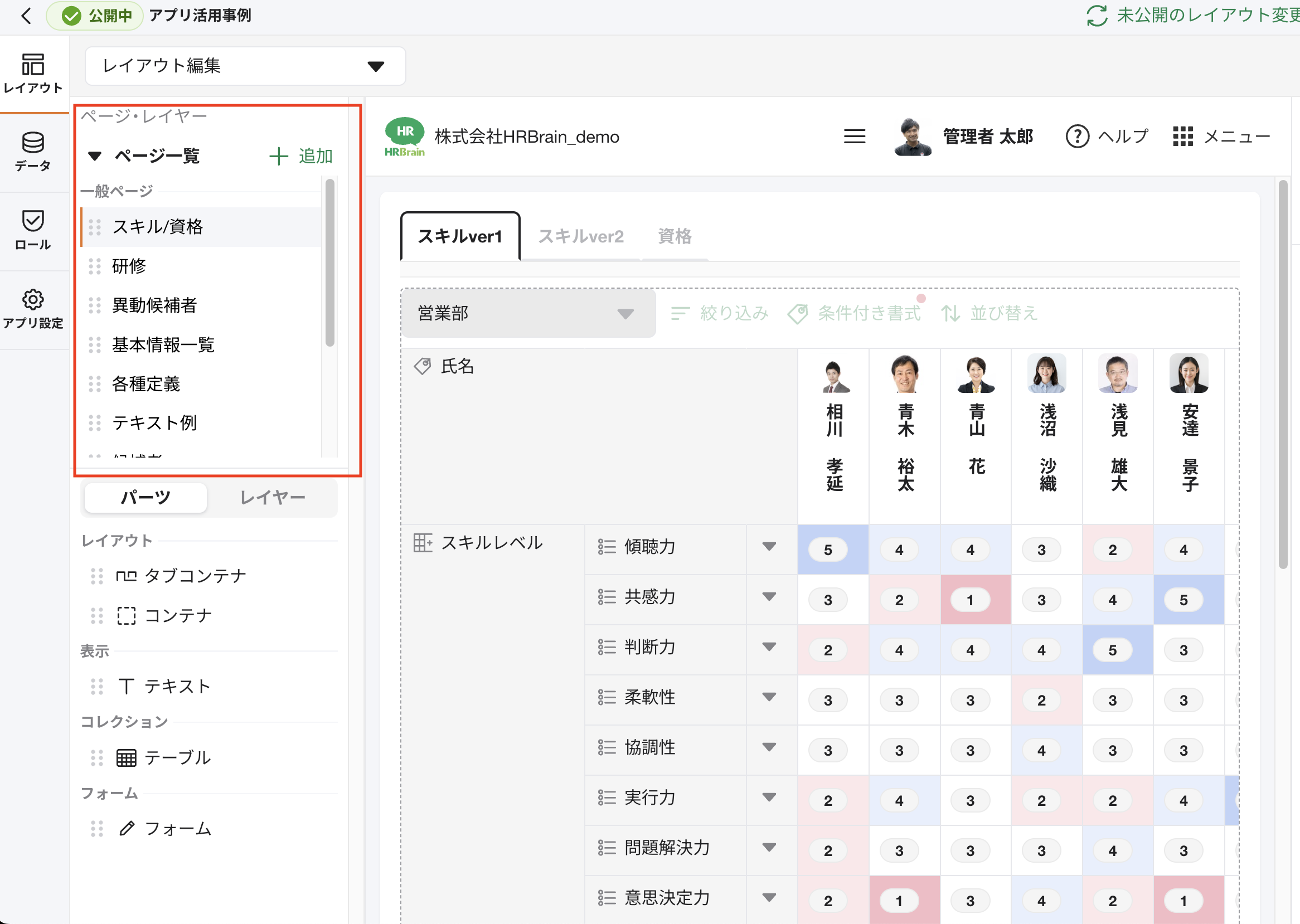The width and height of the screenshot is (1300, 924).
Task: Open the 資格 tab
Action: tap(675, 236)
